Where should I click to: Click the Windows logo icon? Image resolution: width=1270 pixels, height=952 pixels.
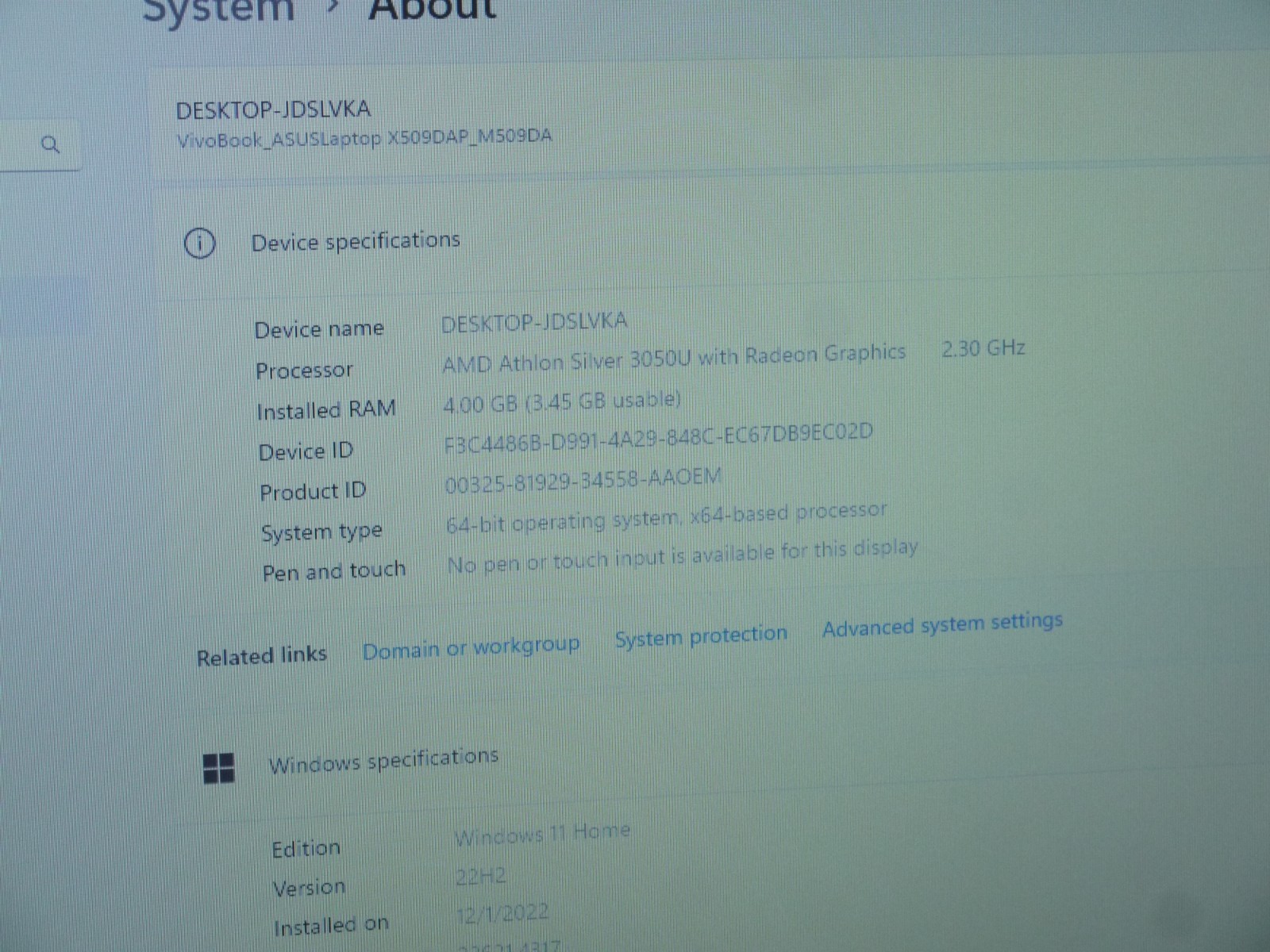tap(218, 768)
